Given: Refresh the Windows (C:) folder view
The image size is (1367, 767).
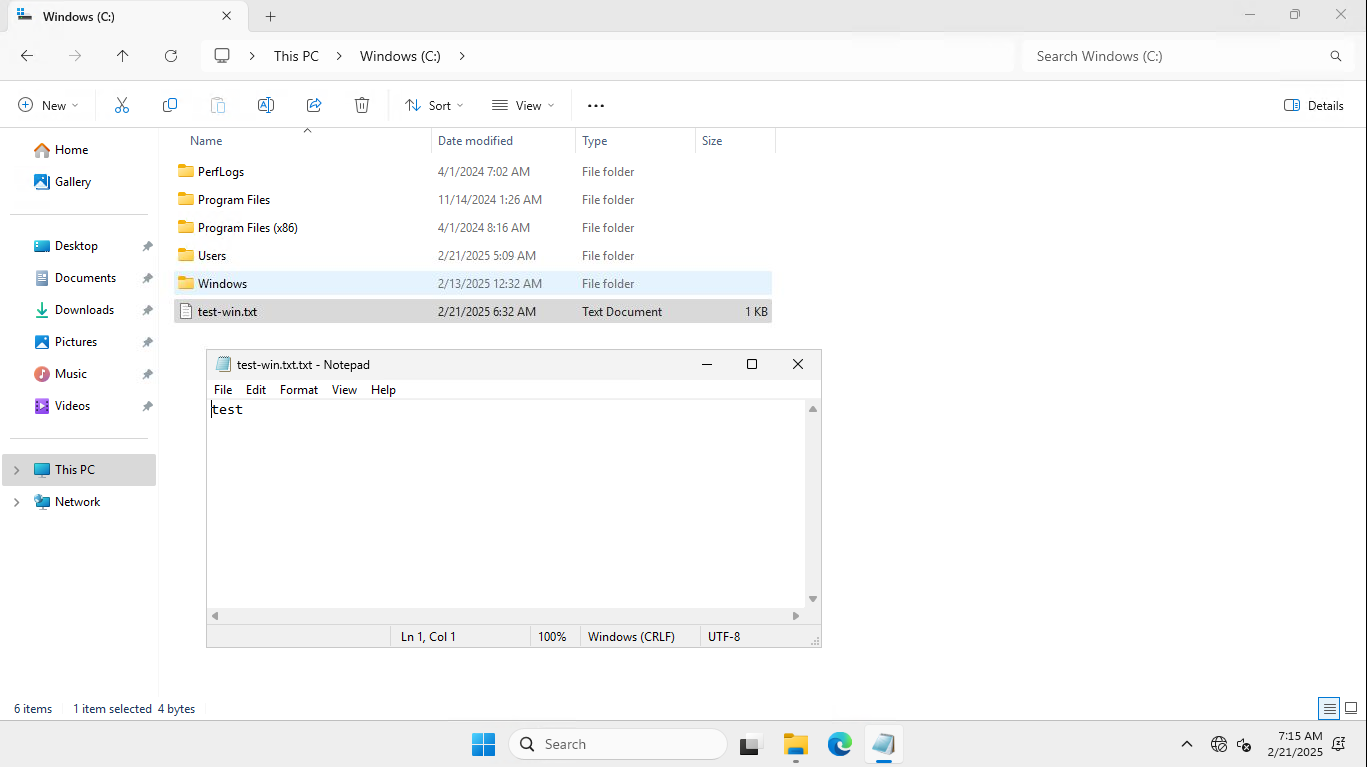Looking at the screenshot, I should pos(171,56).
